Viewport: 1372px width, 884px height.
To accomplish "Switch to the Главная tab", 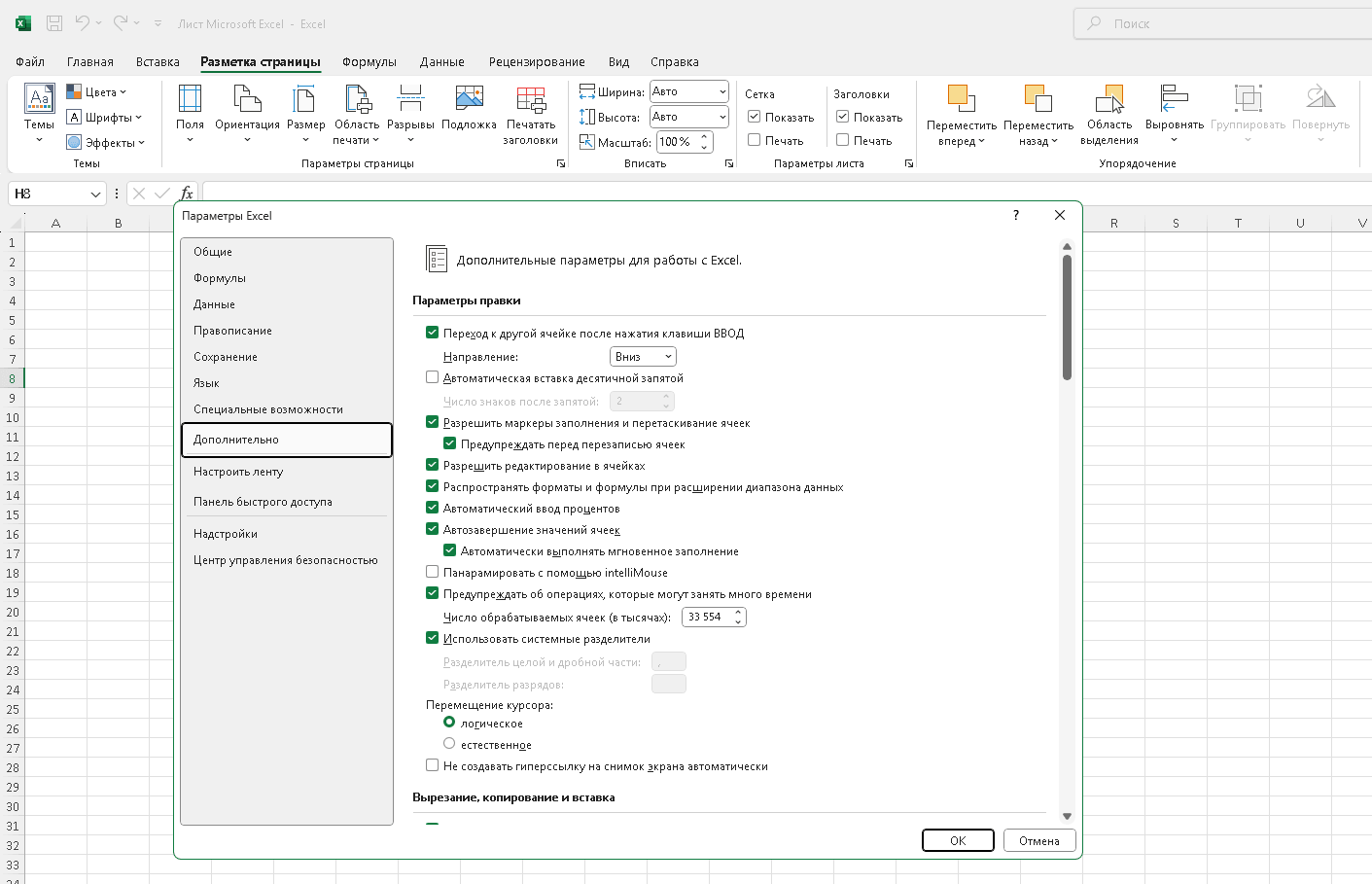I will [90, 61].
